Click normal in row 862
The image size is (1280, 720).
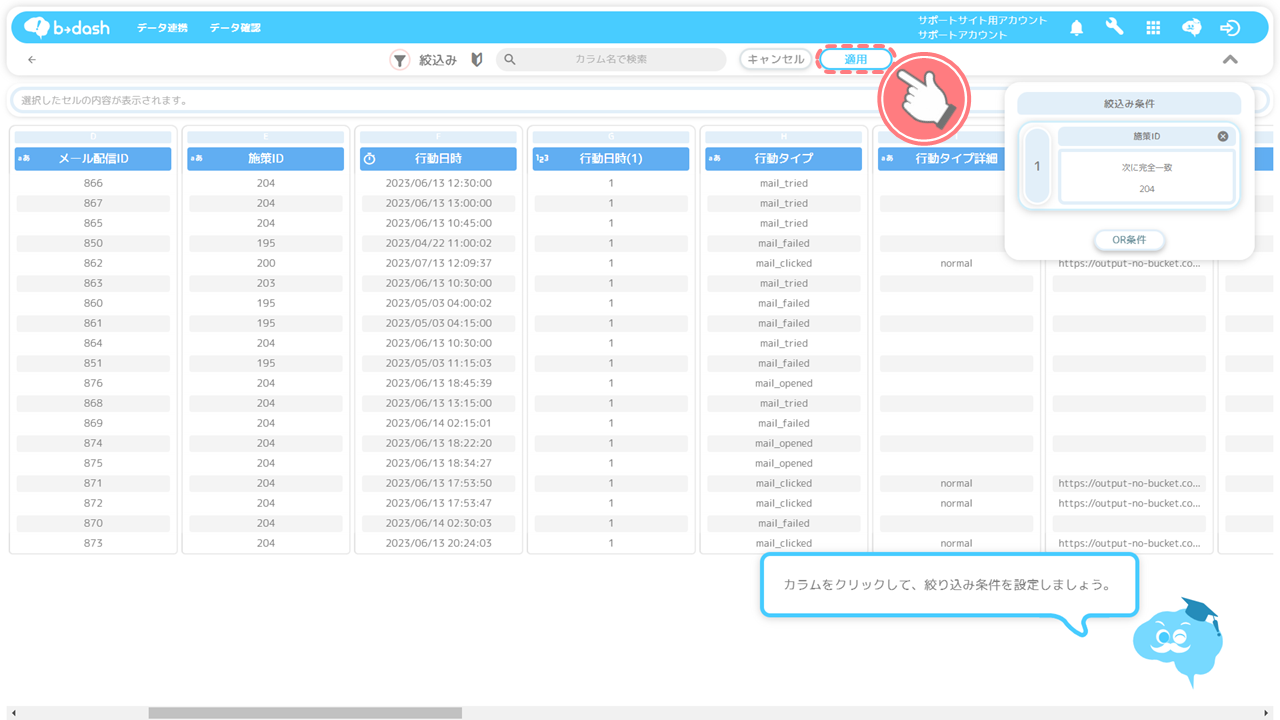point(956,264)
